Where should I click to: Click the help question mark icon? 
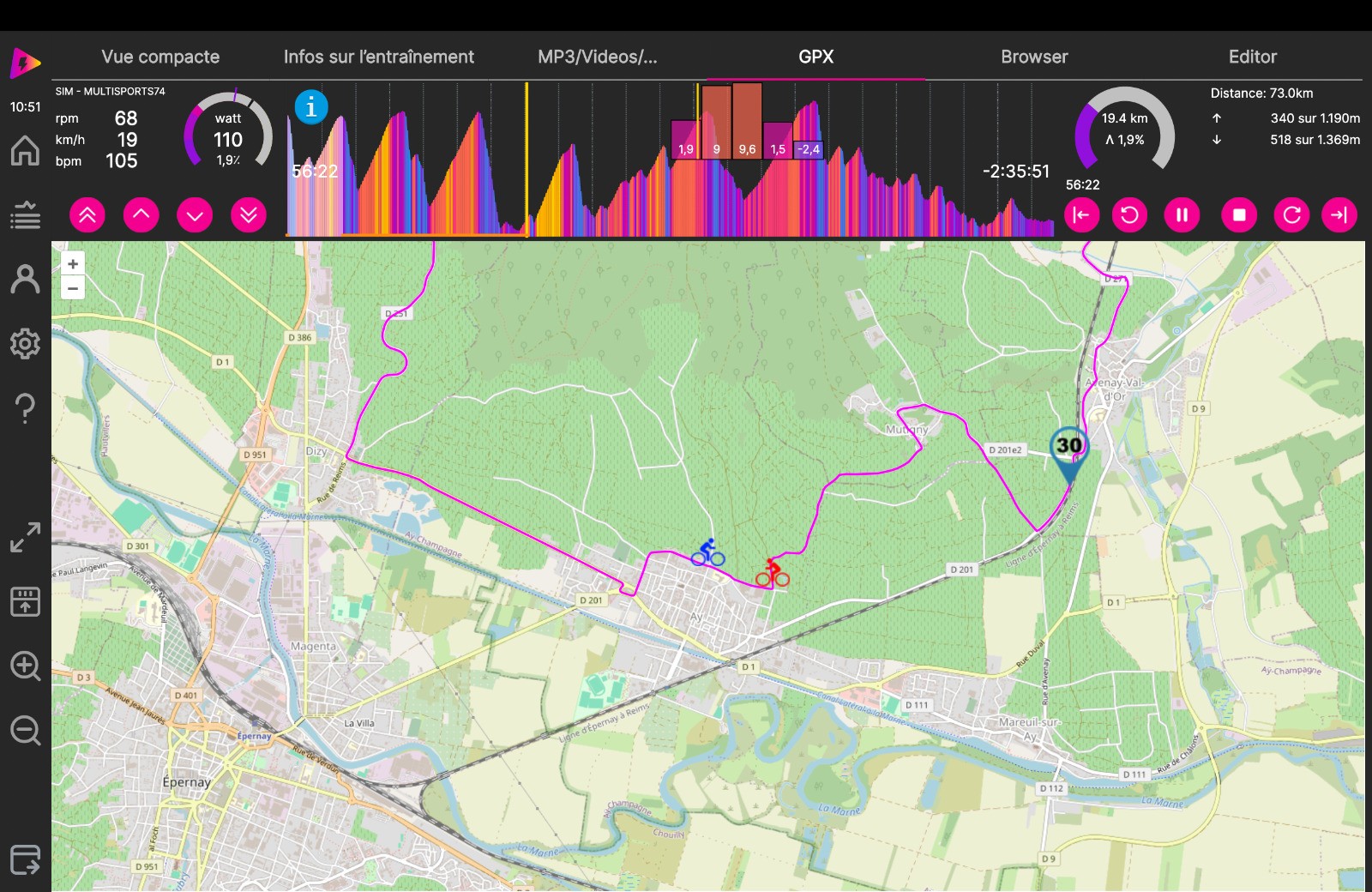coord(25,408)
